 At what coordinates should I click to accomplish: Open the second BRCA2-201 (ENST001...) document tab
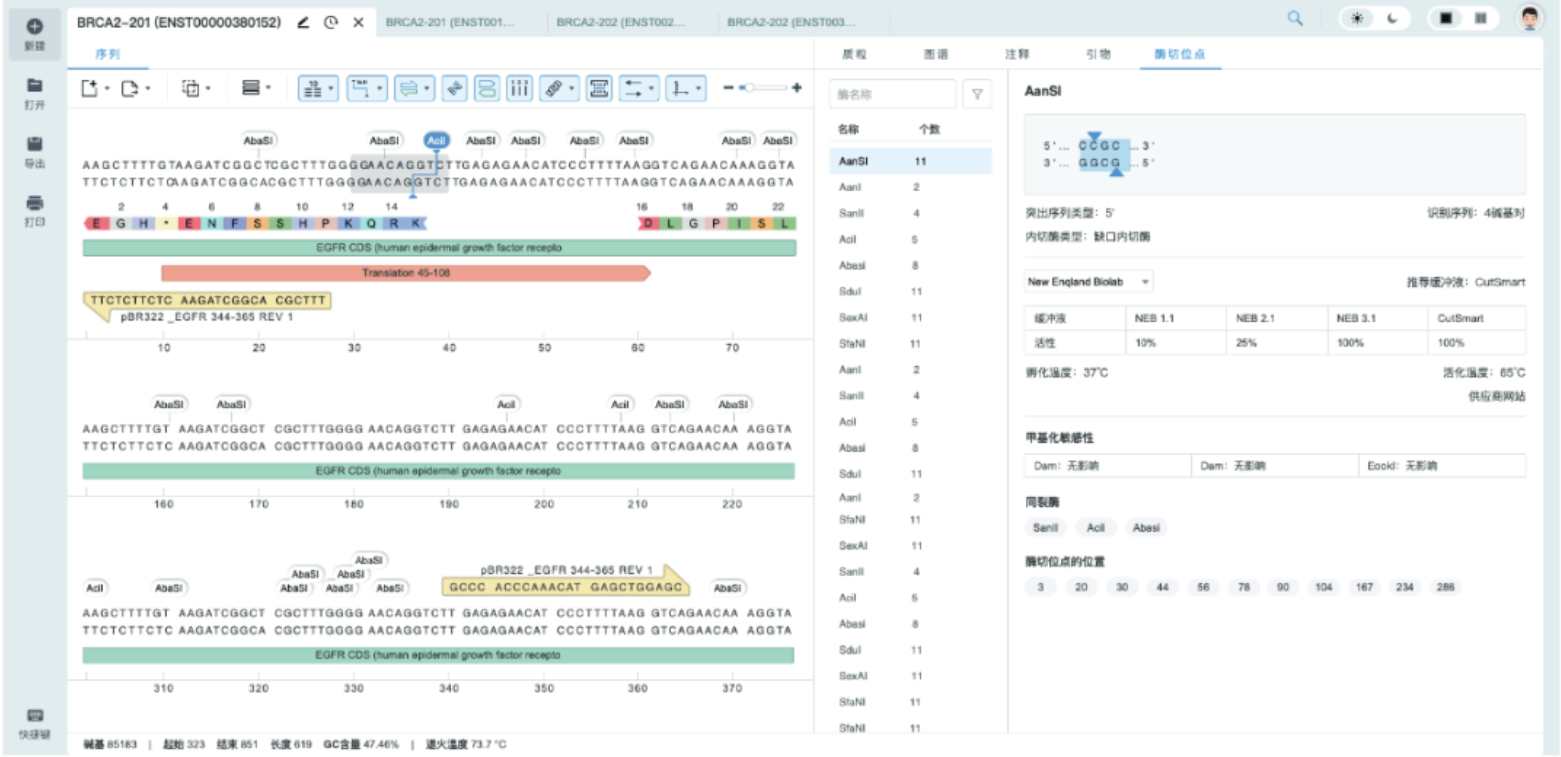pos(450,22)
